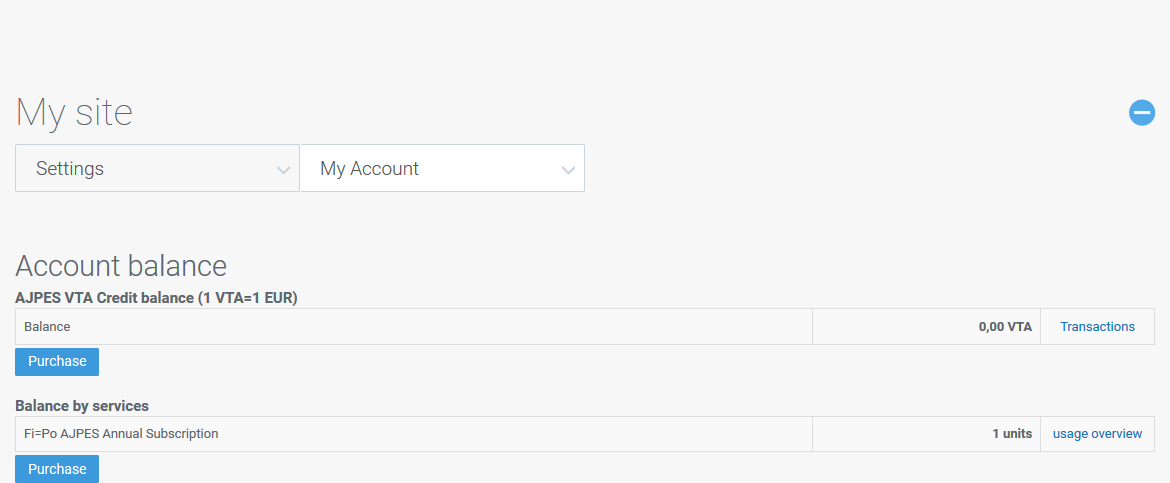Collapse the My site section with the minus icon
Screen dimensions: 1170x483
click(1142, 113)
